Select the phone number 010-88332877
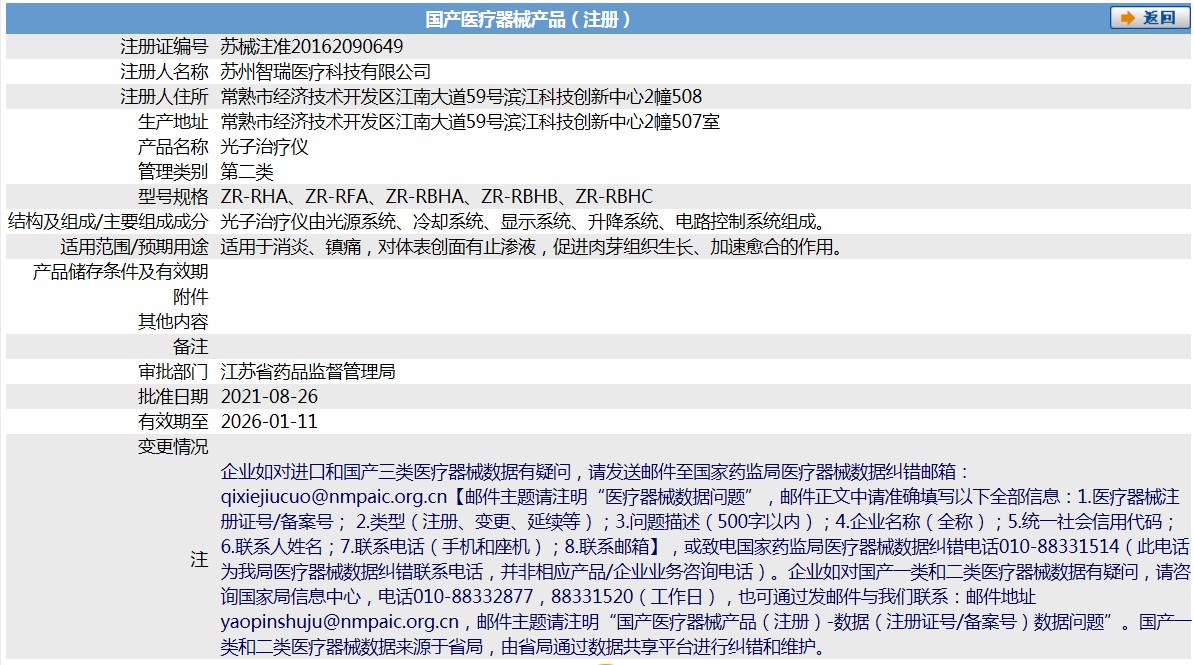The height and width of the screenshot is (665, 1194). coord(473,596)
